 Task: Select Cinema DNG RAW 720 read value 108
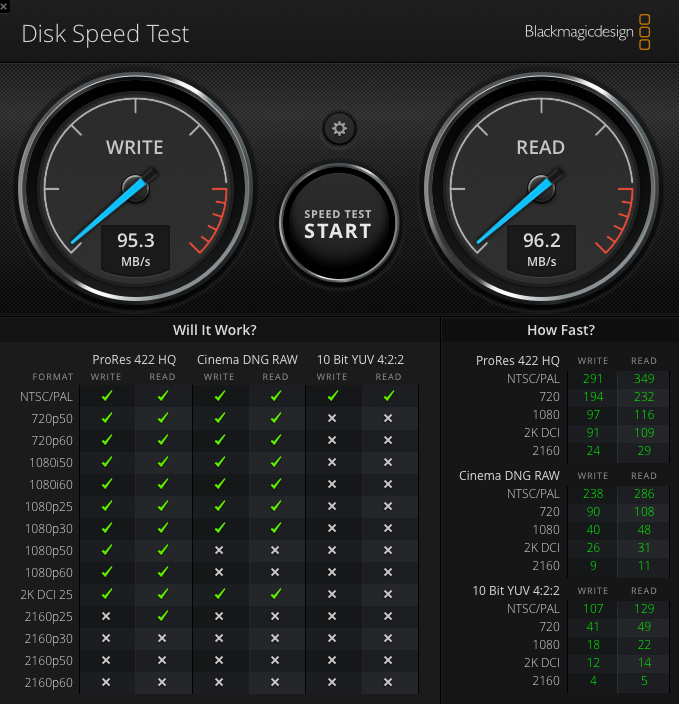(x=644, y=512)
